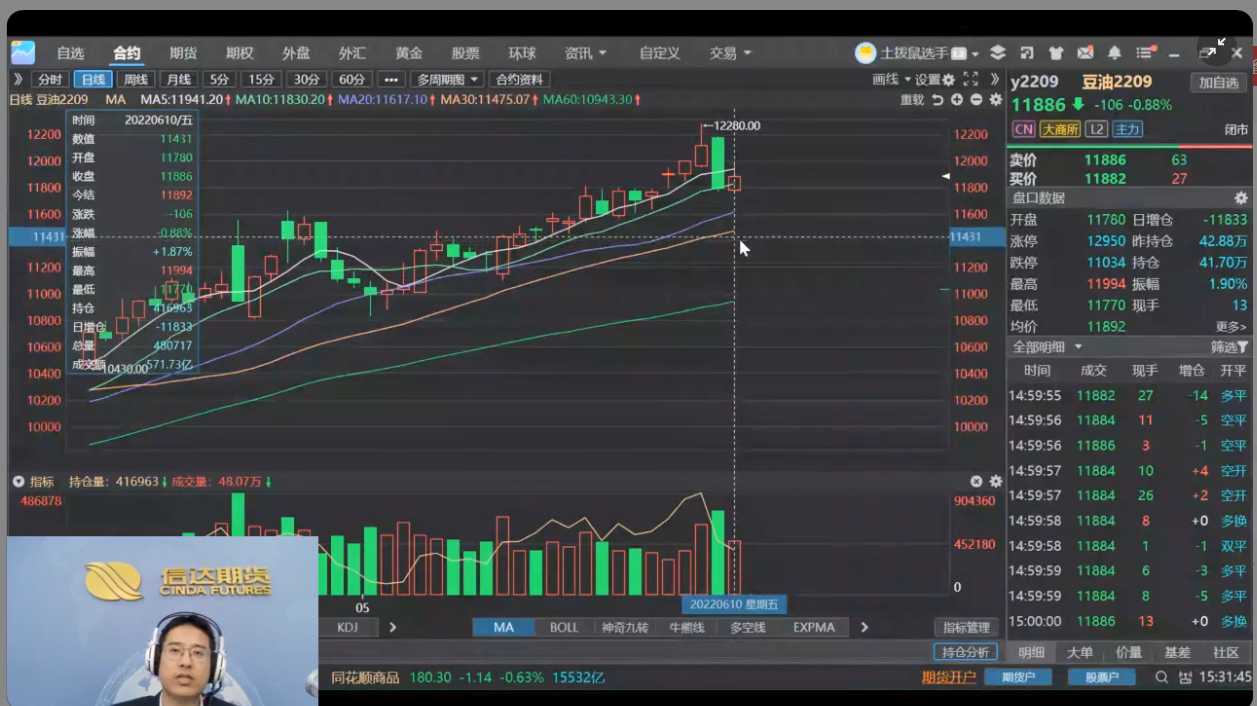Click the undo arrow next to 重载

point(937,100)
